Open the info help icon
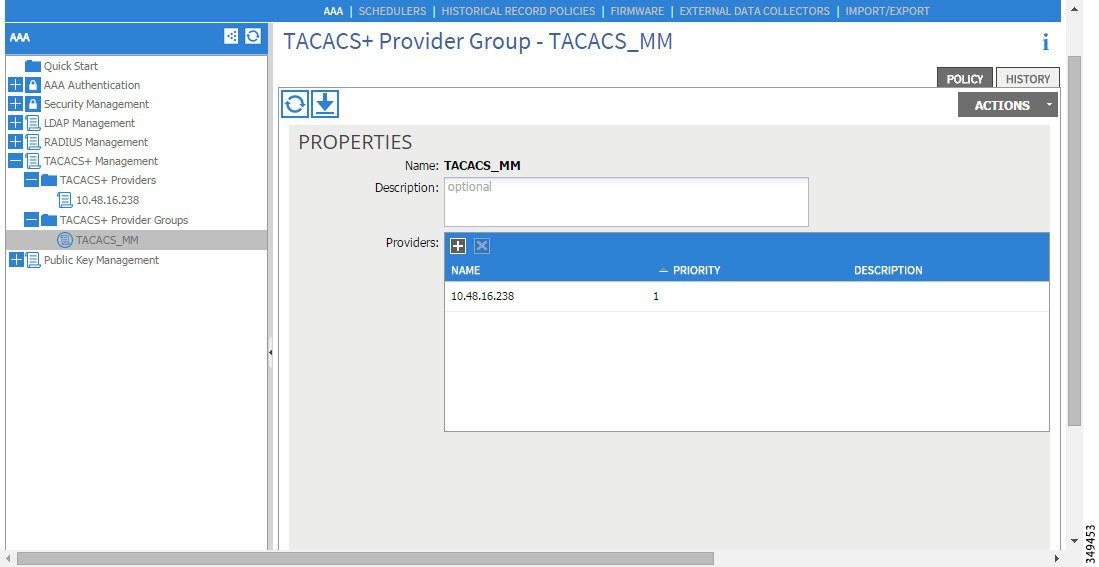This screenshot has height=567, width=1099. click(x=1046, y=42)
